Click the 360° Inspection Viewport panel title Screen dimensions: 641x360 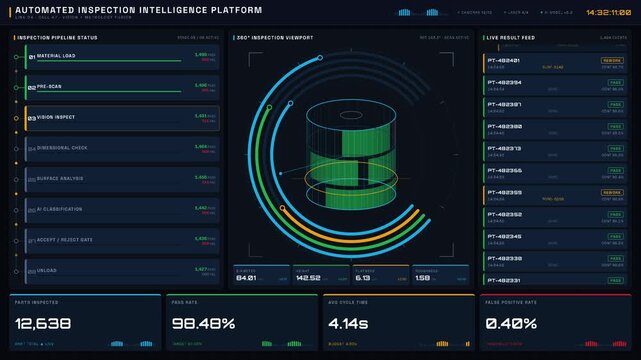coord(275,38)
